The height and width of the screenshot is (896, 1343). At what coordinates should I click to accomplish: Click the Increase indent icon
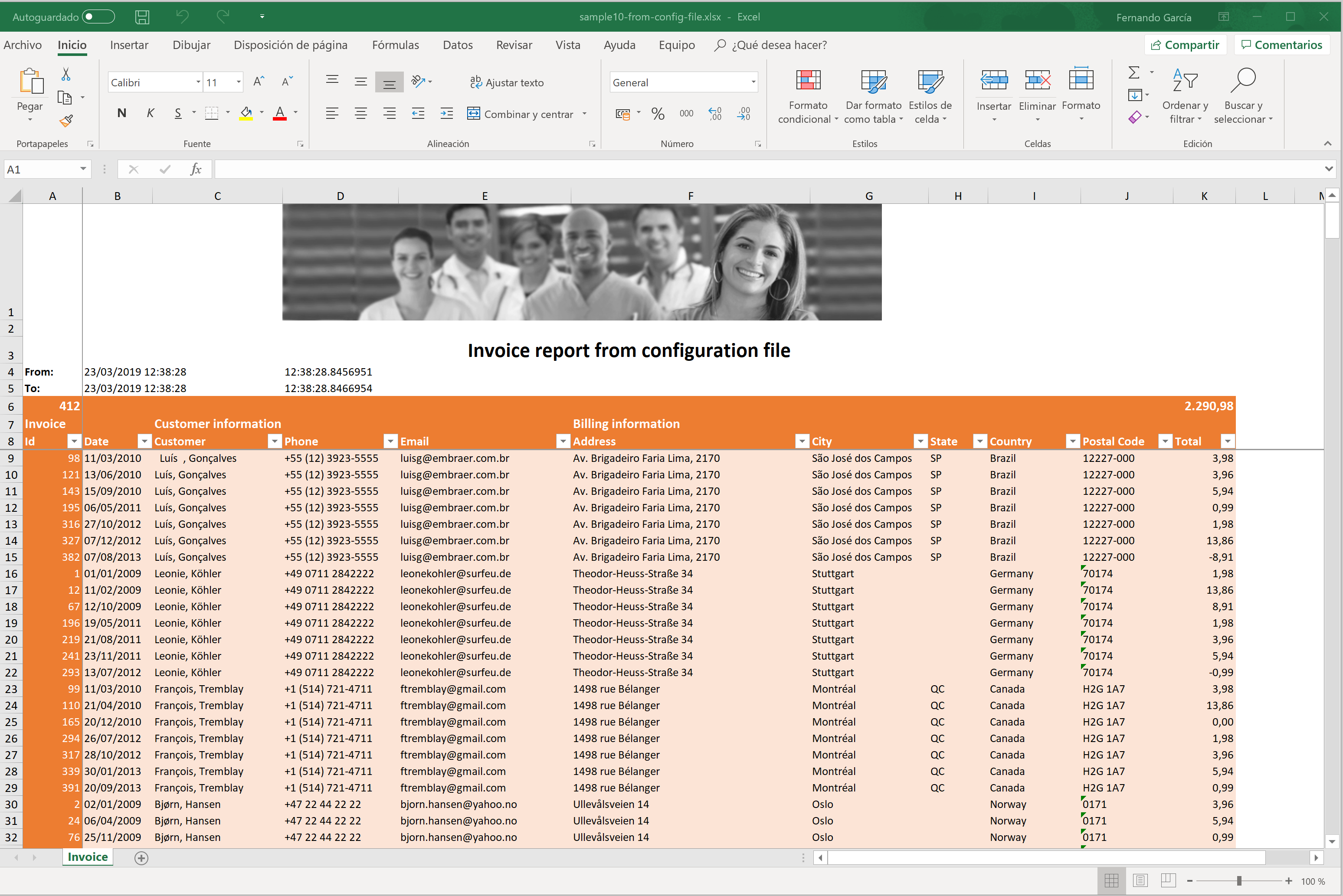446,114
